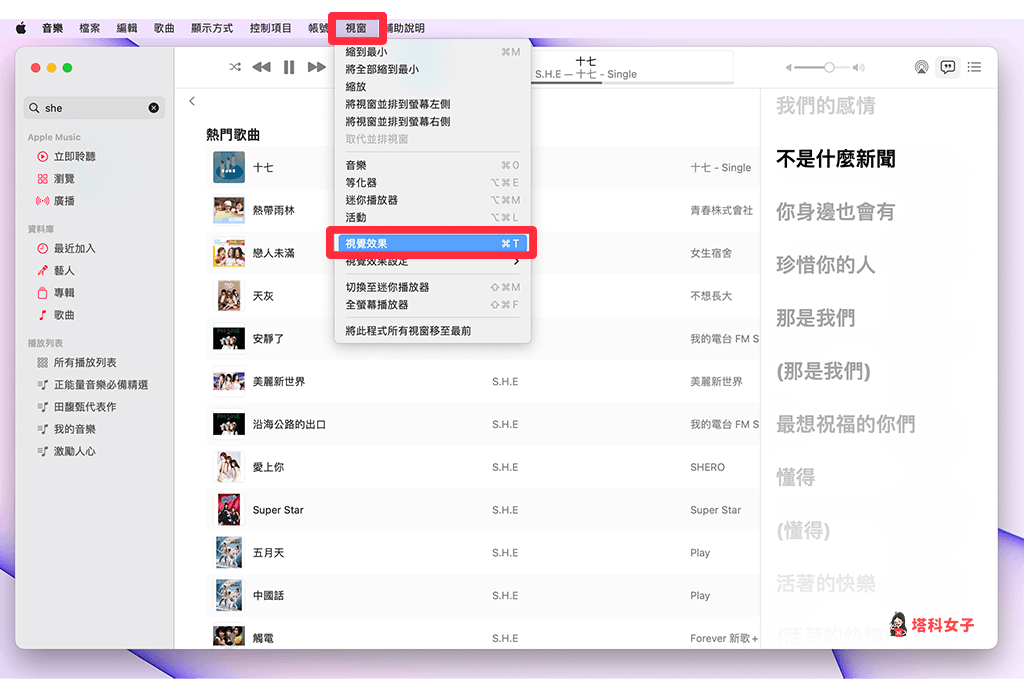
Task: Jump to lyric line 最想祝福的你們
Action: click(846, 424)
